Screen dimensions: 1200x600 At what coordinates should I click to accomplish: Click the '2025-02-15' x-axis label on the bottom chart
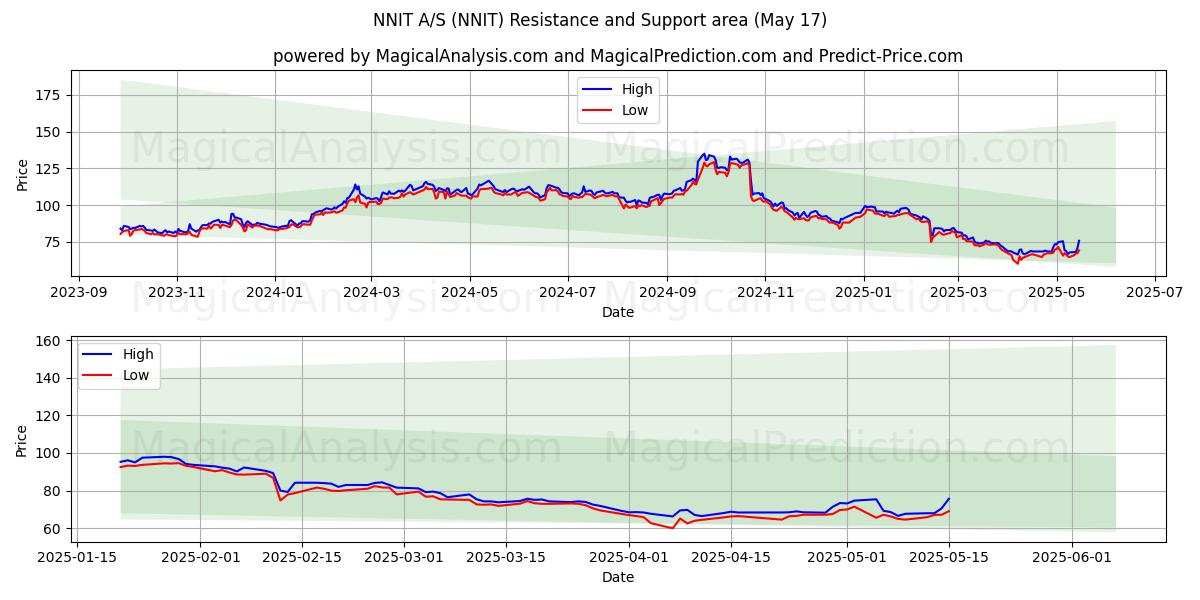click(x=302, y=559)
